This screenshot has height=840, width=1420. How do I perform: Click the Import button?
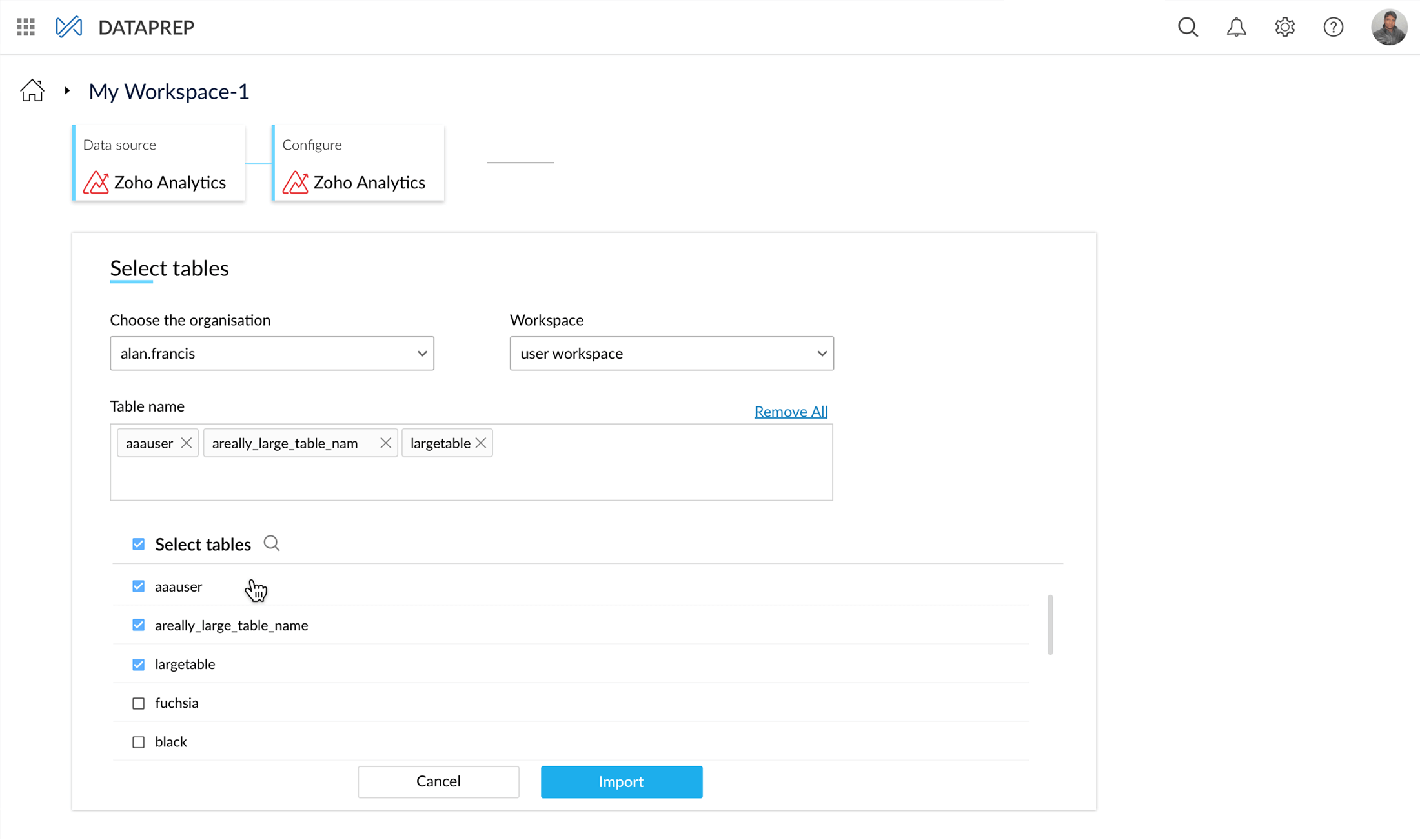point(621,781)
